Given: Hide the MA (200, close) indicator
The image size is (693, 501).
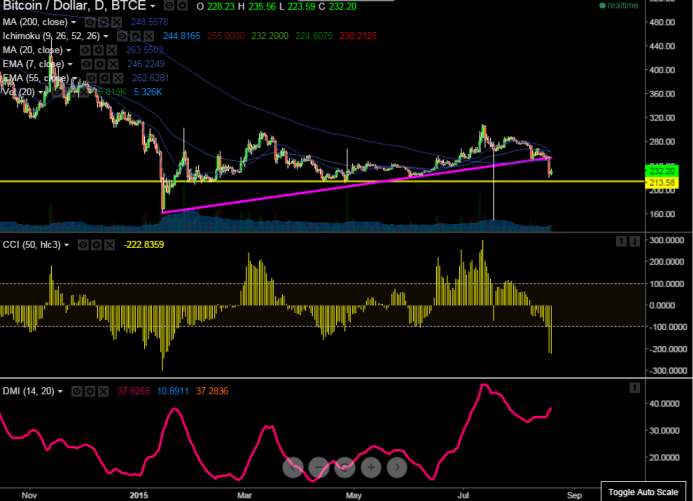Looking at the screenshot, I should point(90,22).
